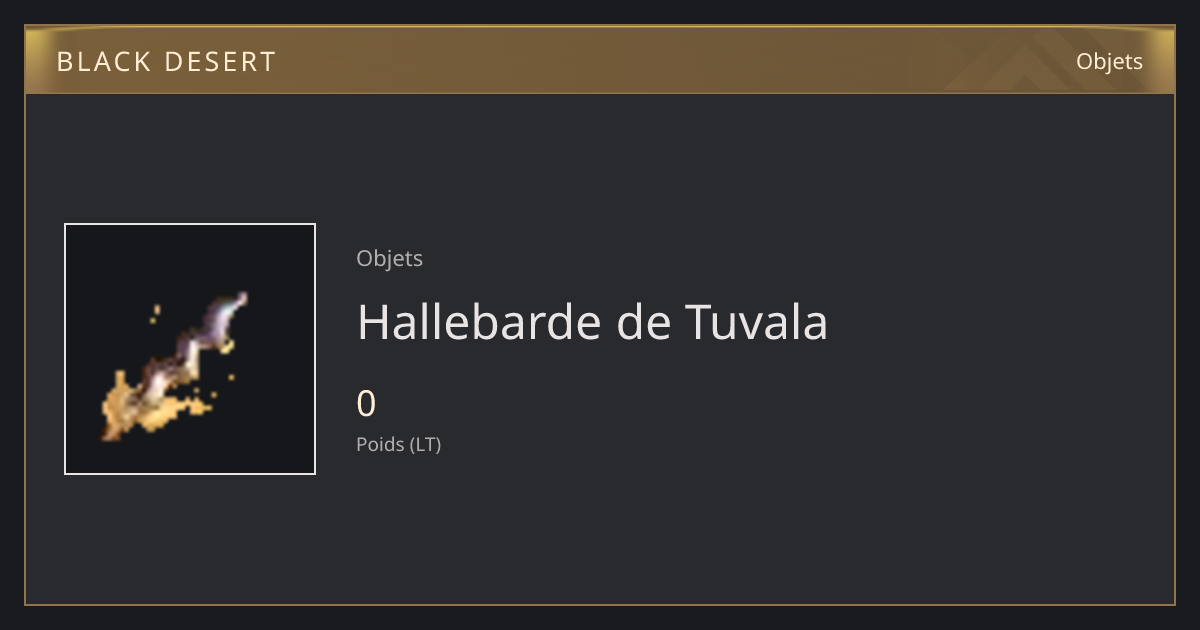This screenshot has height=630, width=1200.
Task: Click the Hallebarde de Tuvala item icon
Action: [x=190, y=349]
